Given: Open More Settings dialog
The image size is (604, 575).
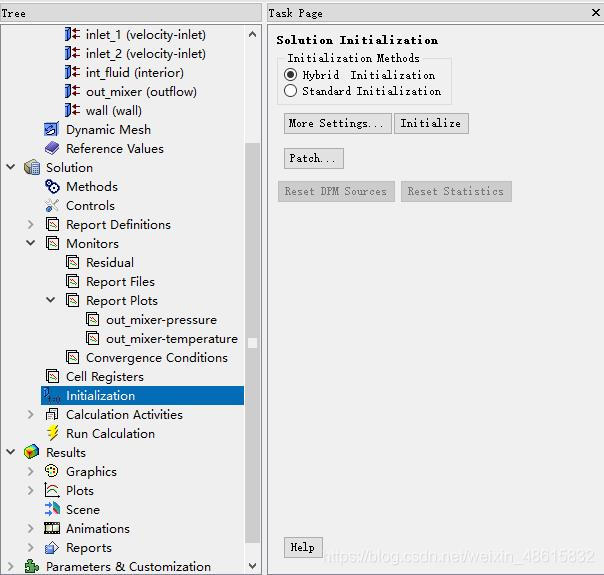Looking at the screenshot, I should coord(335,124).
